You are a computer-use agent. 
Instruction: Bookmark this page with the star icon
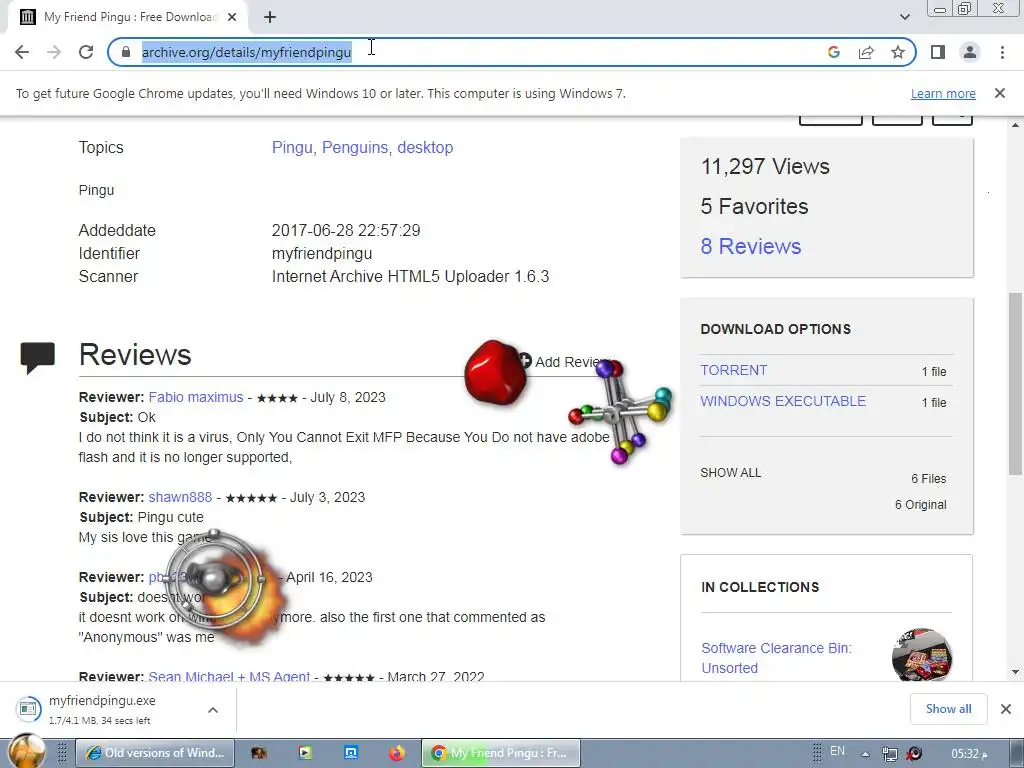(898, 52)
